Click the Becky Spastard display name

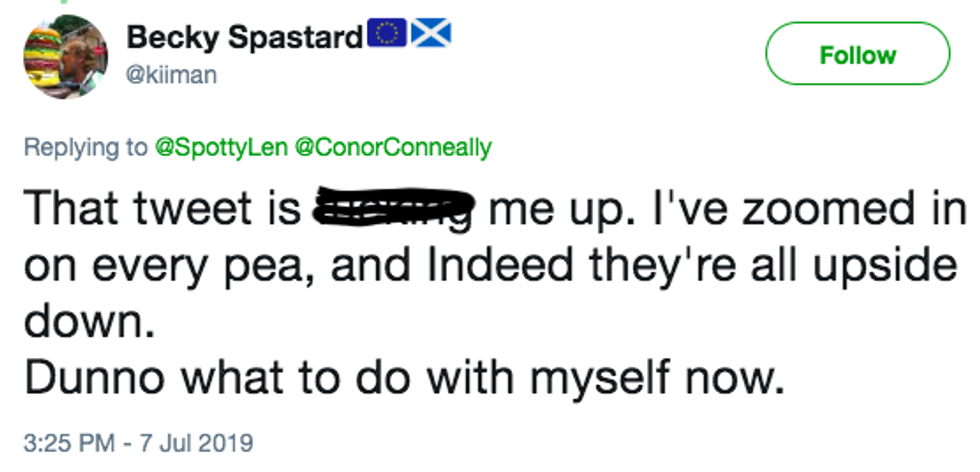[244, 39]
